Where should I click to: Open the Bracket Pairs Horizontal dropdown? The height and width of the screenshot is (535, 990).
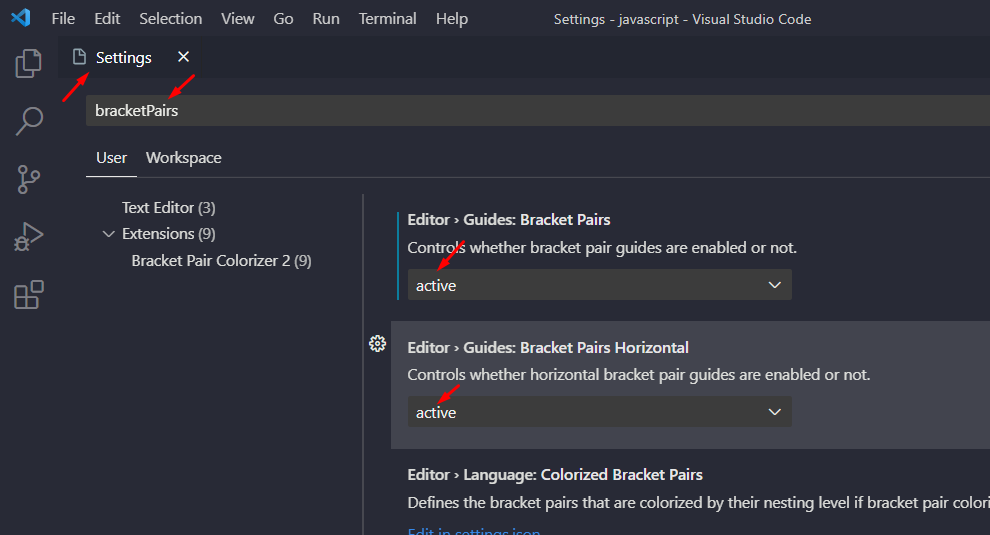[599, 412]
